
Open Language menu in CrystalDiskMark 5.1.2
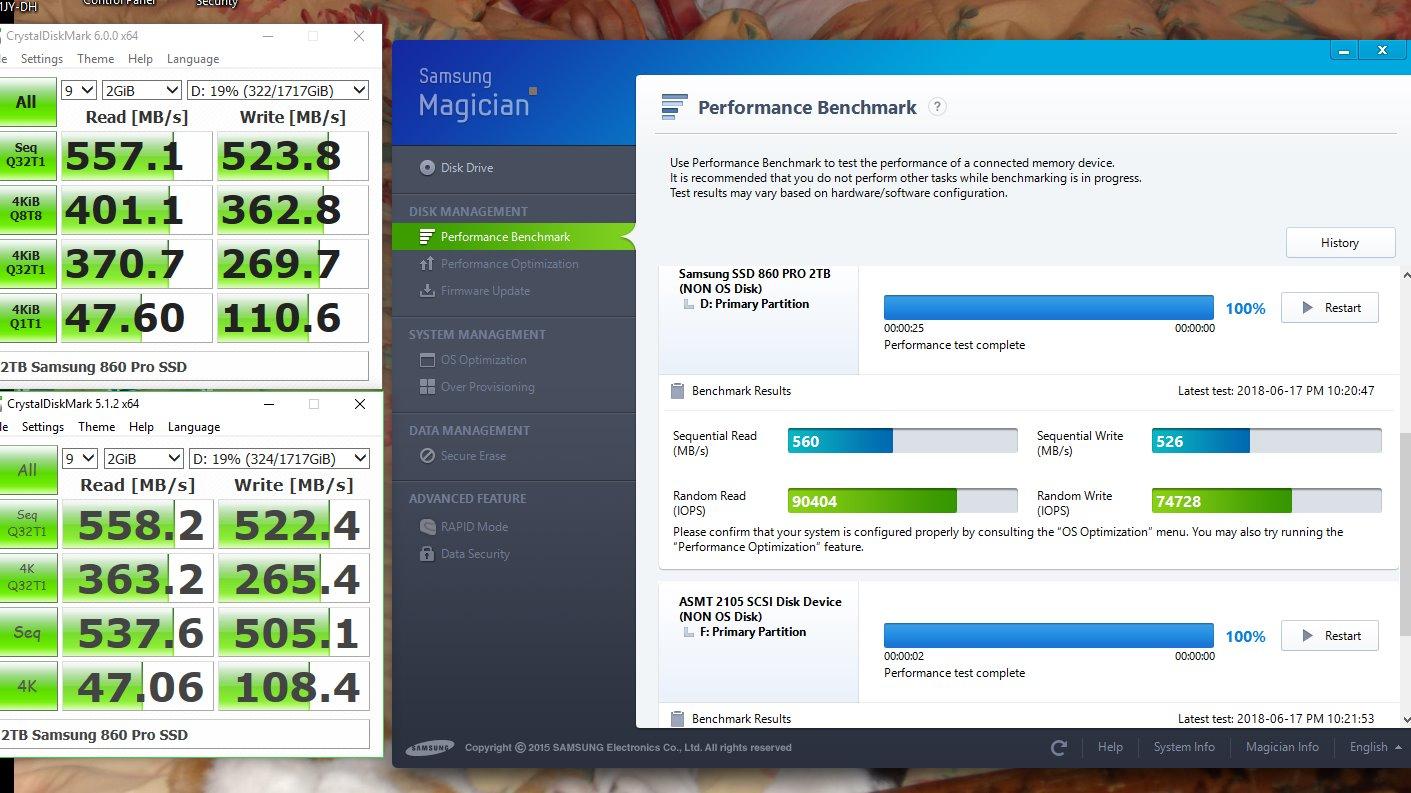[x=194, y=427]
